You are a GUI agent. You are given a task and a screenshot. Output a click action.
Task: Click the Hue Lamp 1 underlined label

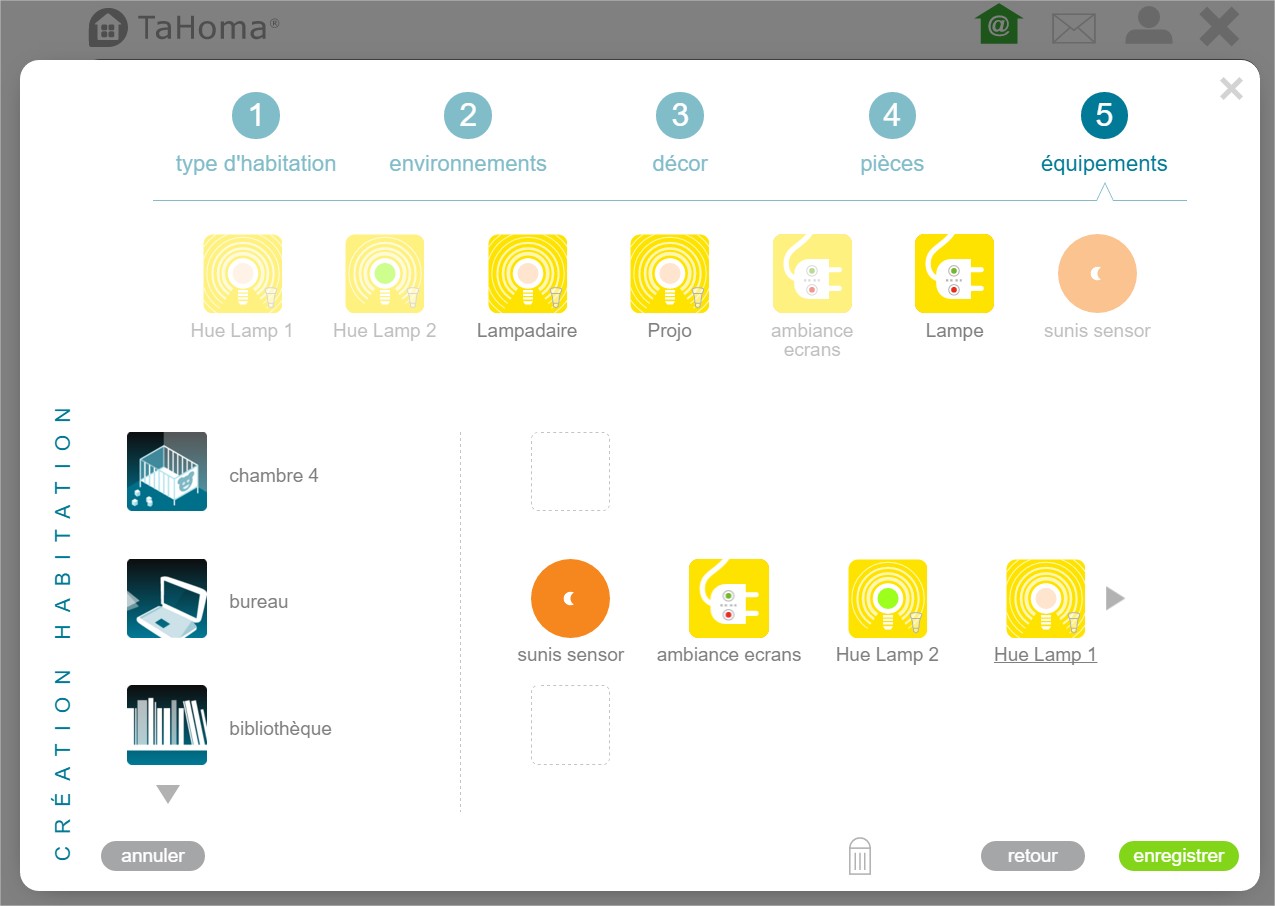(1045, 655)
